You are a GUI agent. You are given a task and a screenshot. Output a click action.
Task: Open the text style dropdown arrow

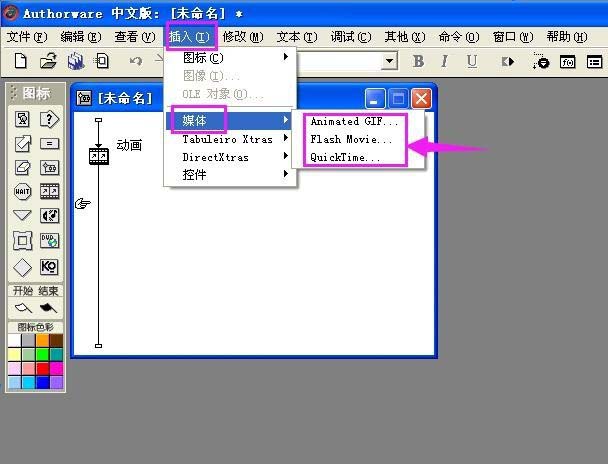pyautogui.click(x=389, y=61)
